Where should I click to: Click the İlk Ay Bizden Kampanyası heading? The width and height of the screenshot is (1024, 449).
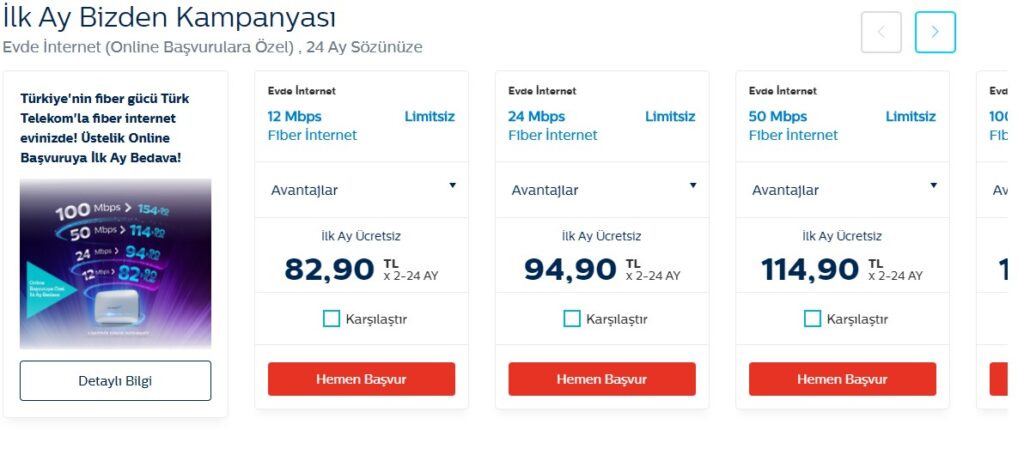[x=169, y=18]
